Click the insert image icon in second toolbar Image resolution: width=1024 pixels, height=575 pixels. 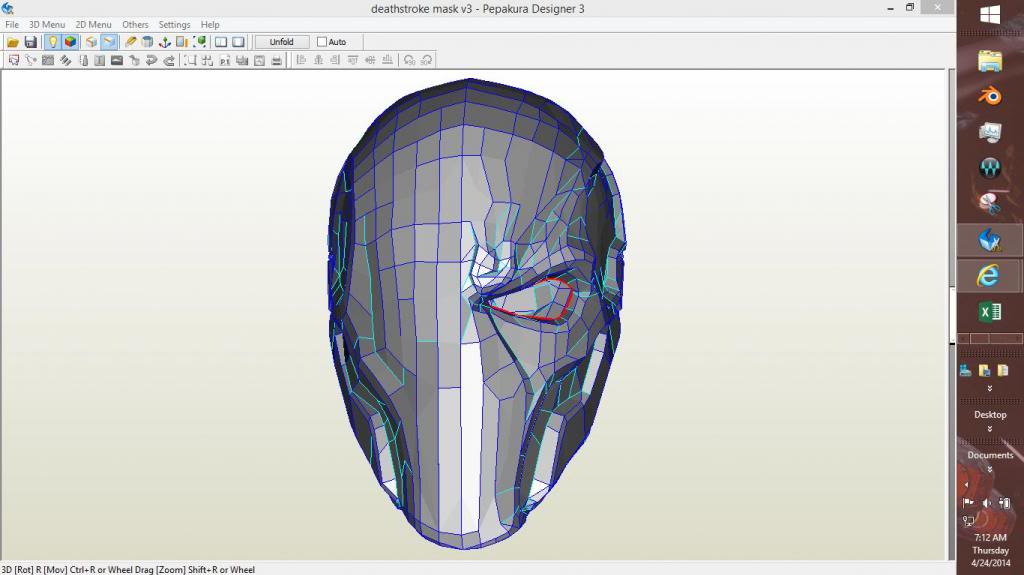pyautogui.click(x=117, y=60)
